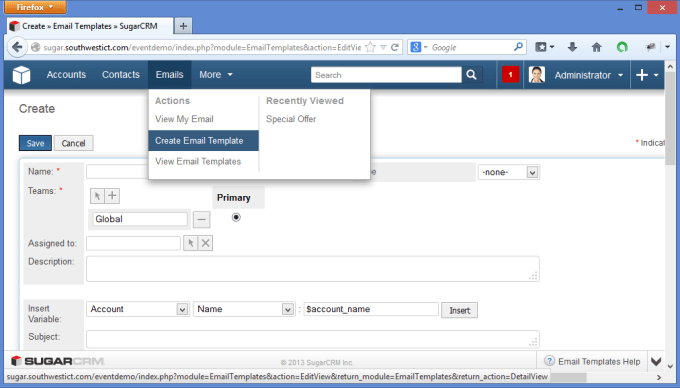The height and width of the screenshot is (388, 680).
Task: Open the recently viewed Special Offer
Action: click(x=291, y=119)
